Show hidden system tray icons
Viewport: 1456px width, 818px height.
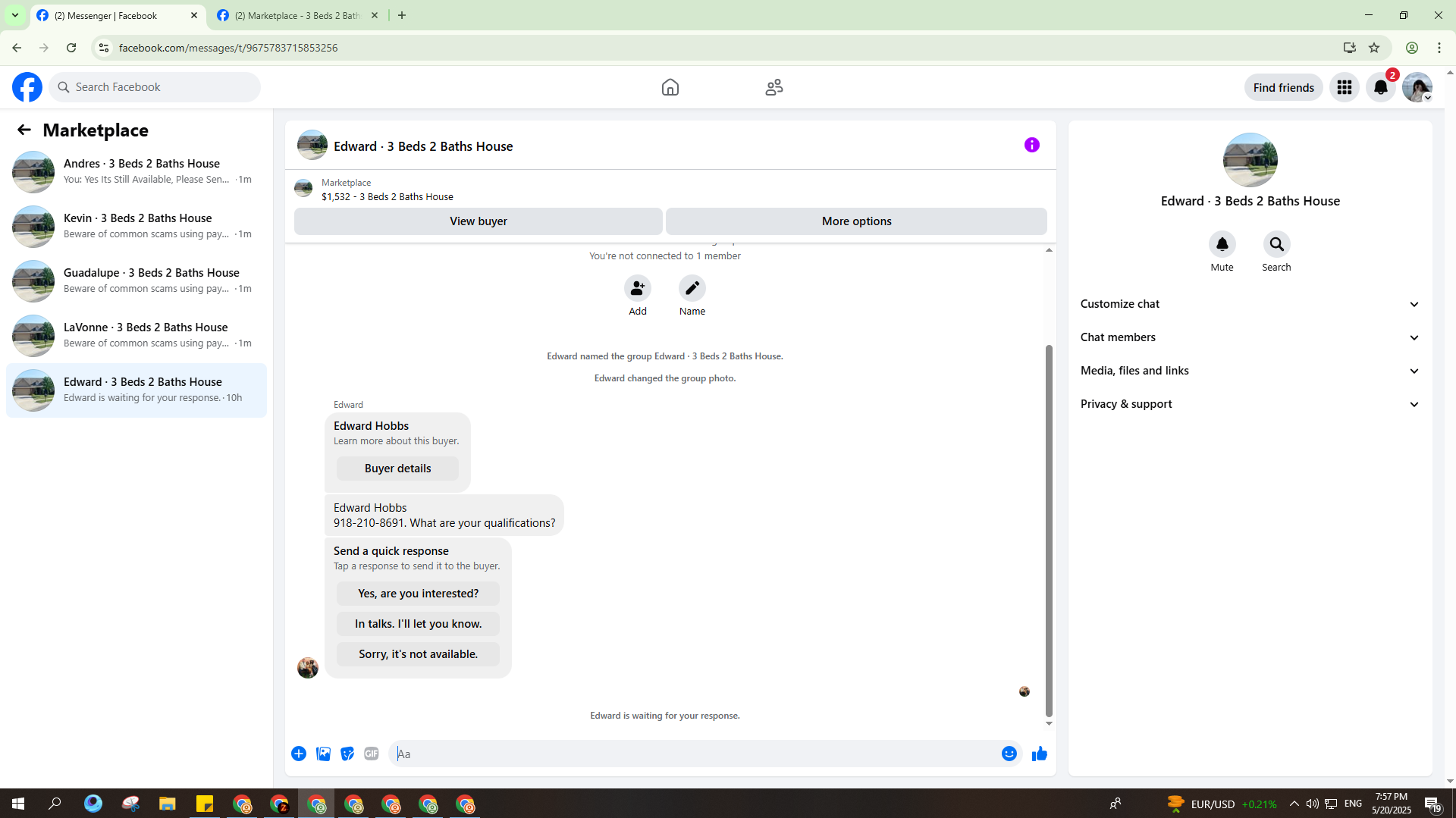pos(1294,804)
